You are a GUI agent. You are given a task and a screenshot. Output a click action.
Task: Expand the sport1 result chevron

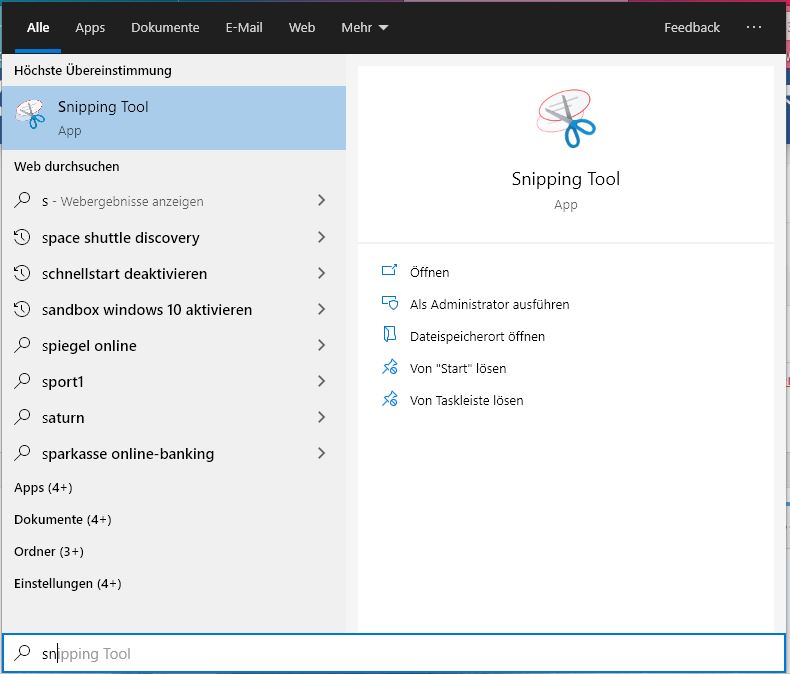321,381
